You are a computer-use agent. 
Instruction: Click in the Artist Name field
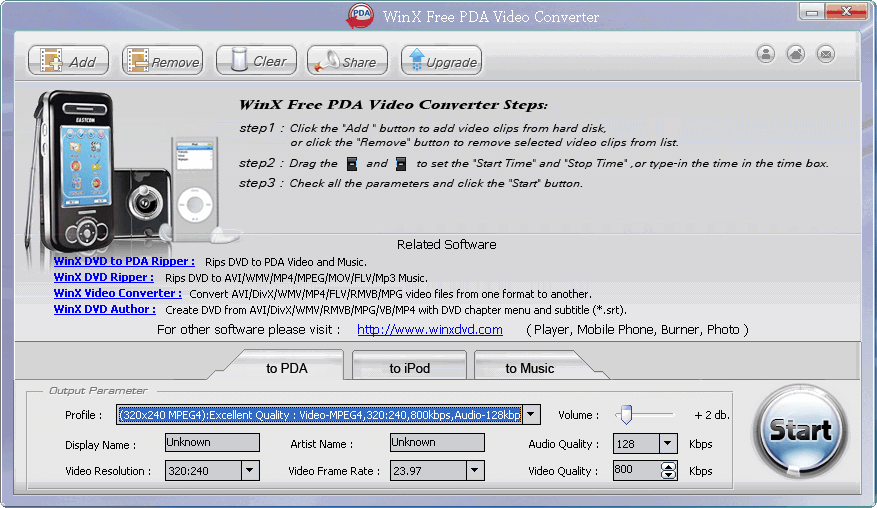(x=437, y=443)
